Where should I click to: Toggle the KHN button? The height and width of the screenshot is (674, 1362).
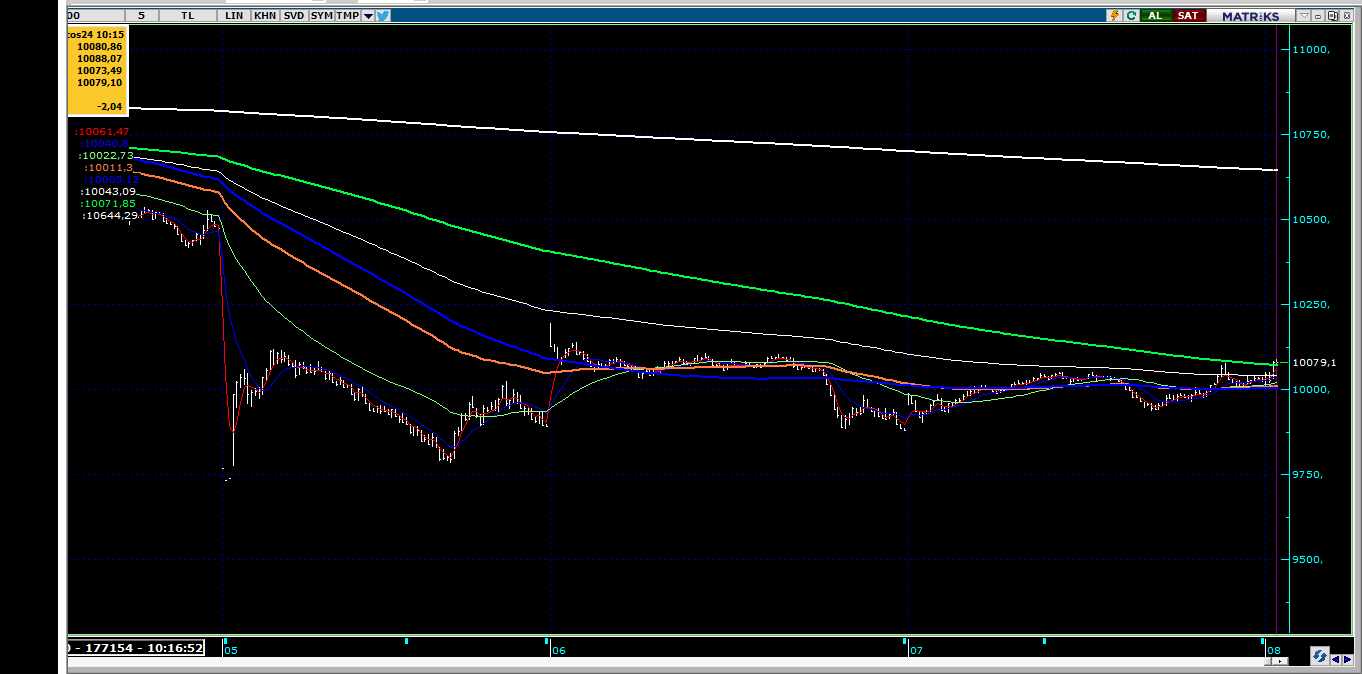(265, 15)
